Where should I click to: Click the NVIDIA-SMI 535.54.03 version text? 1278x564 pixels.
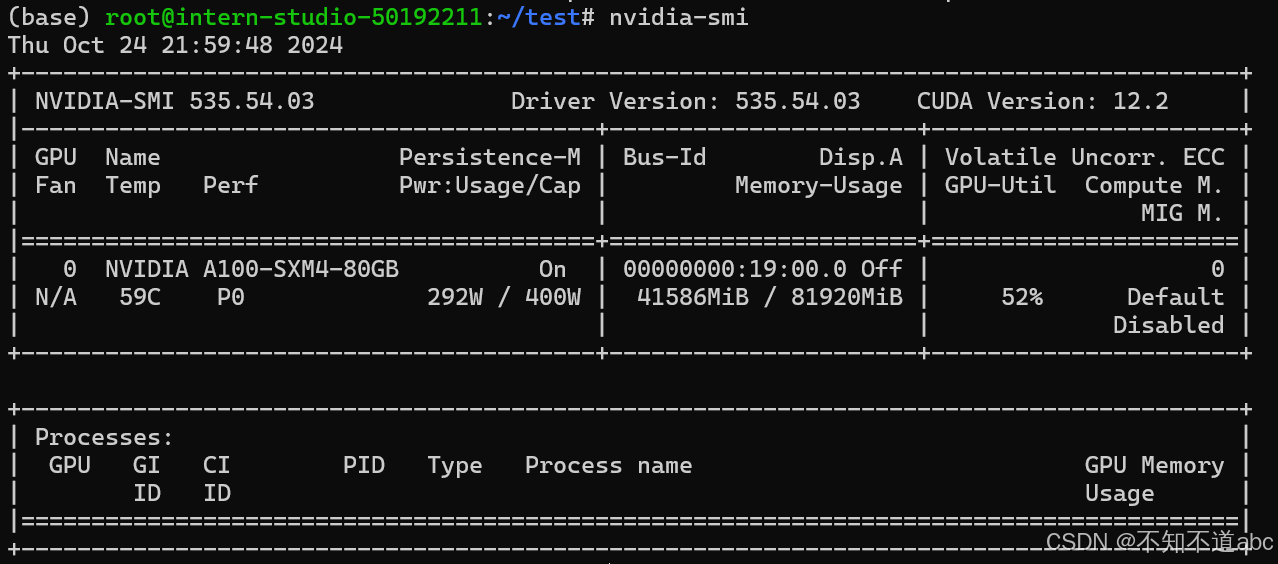(x=175, y=101)
